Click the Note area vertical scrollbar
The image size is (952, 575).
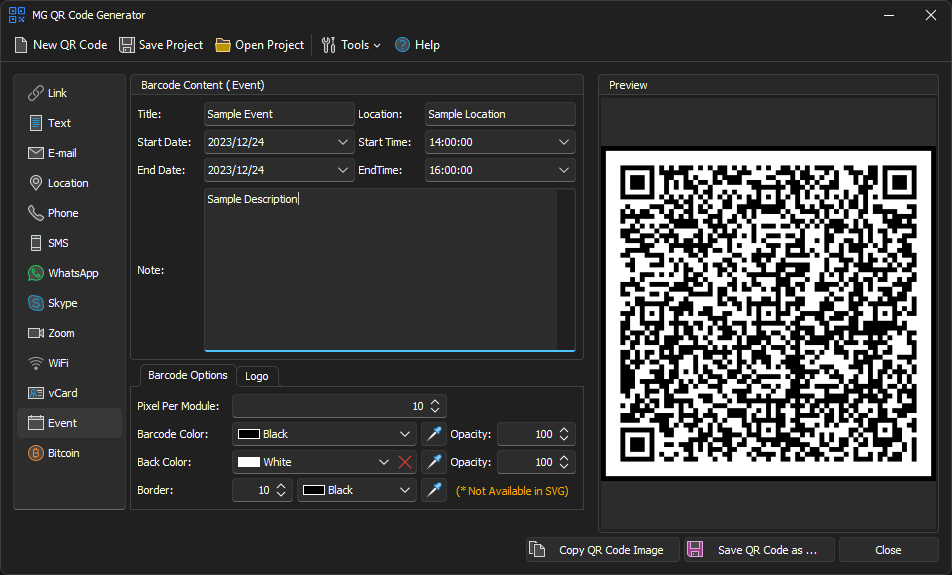566,270
